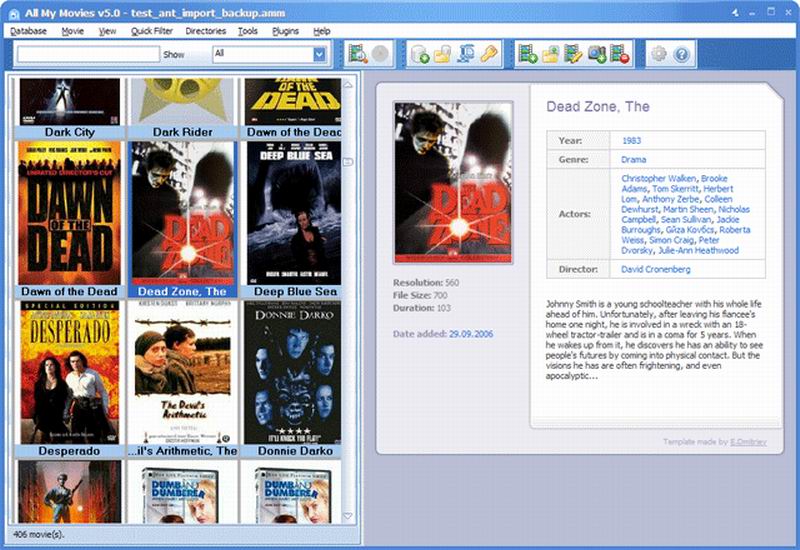Click the down arrow of the movie list scrollbar
The image size is (800, 550).
(x=348, y=516)
